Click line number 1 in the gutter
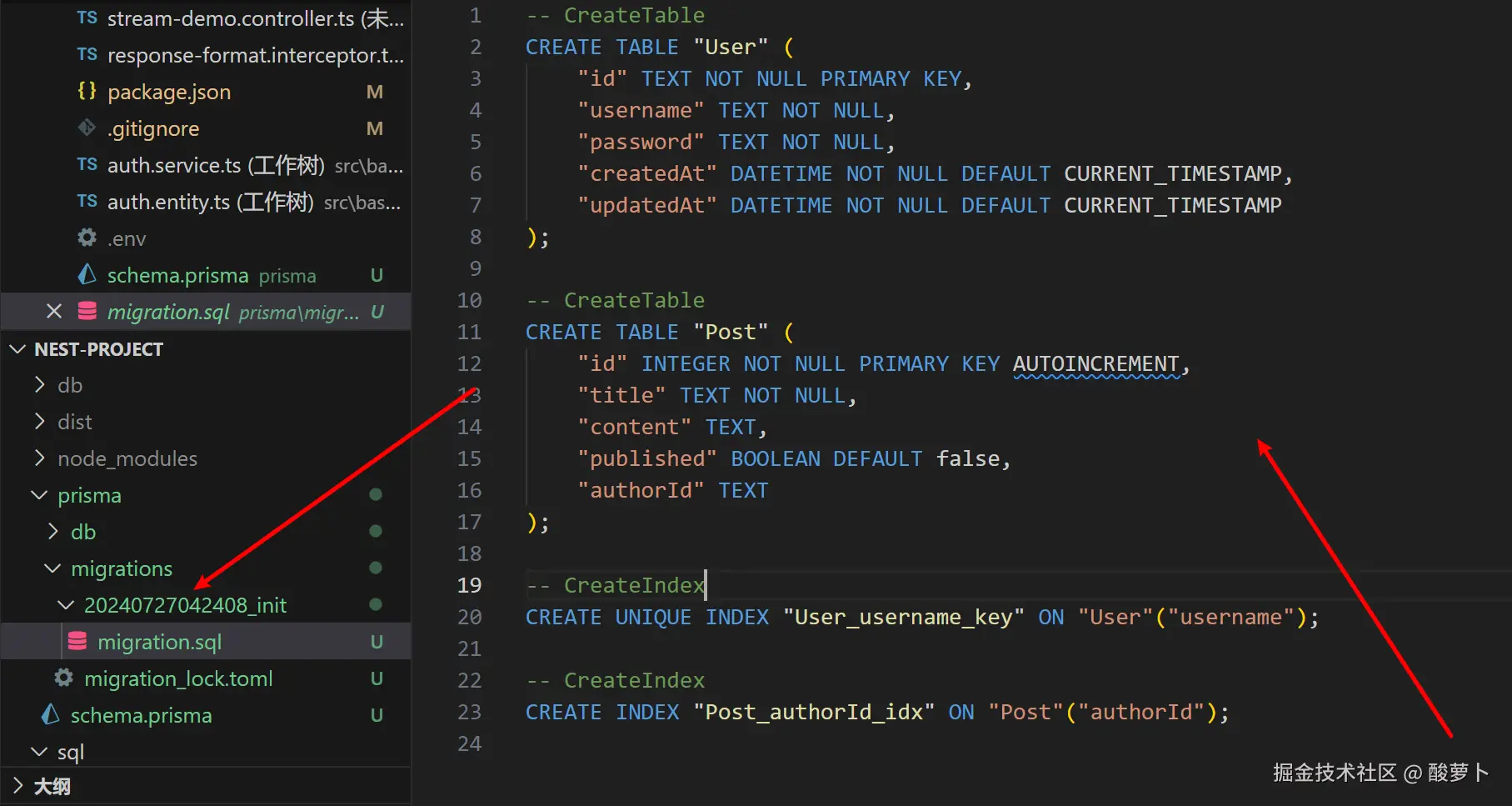Screen dimensions: 1512x806 475,15
